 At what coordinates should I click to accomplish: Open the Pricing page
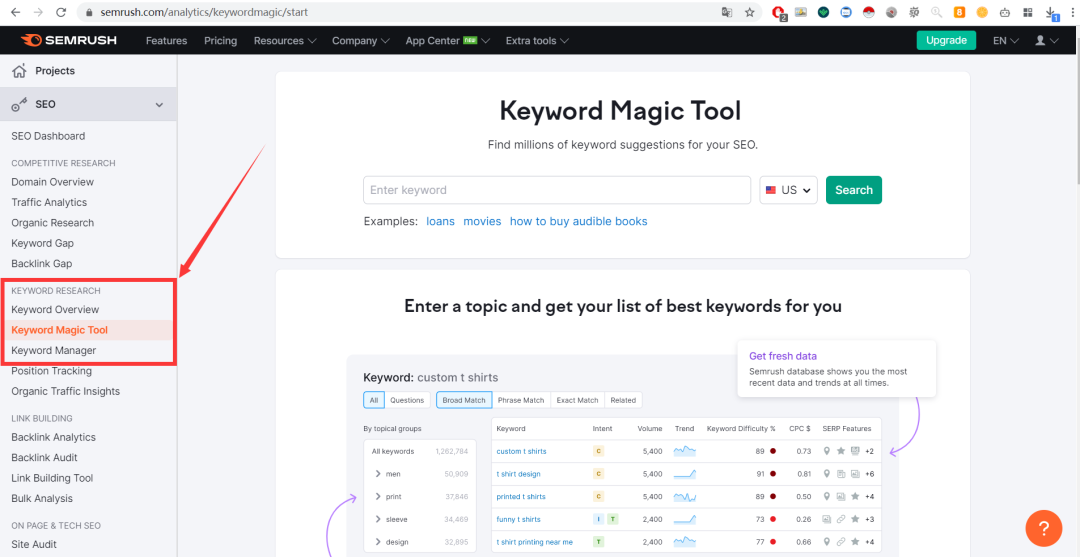point(220,41)
